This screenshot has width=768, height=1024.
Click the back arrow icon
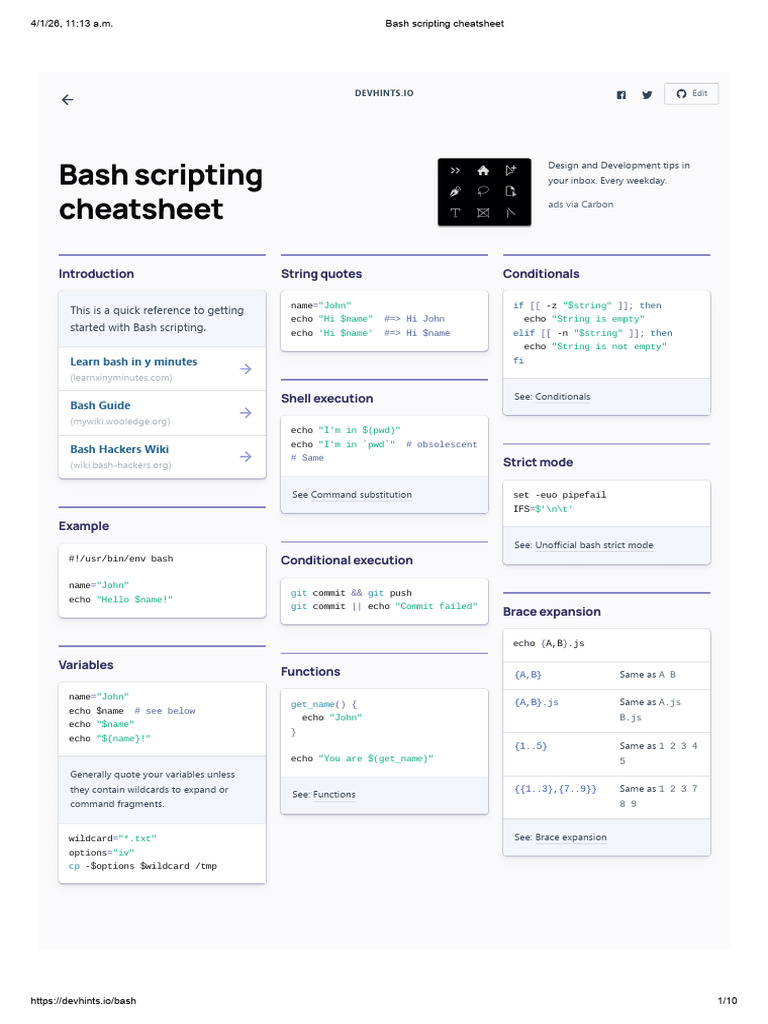coord(67,99)
